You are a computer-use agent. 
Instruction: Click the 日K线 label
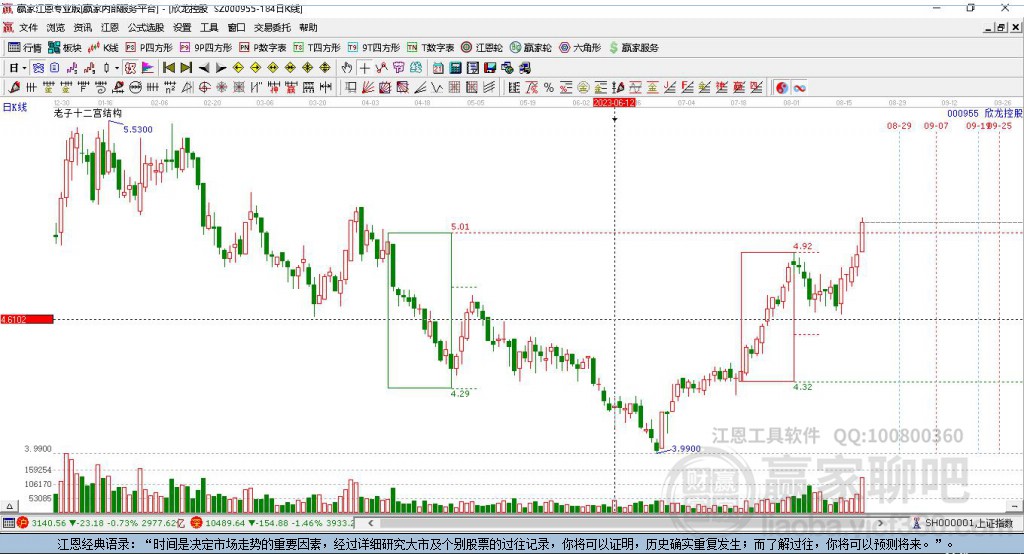[15, 107]
